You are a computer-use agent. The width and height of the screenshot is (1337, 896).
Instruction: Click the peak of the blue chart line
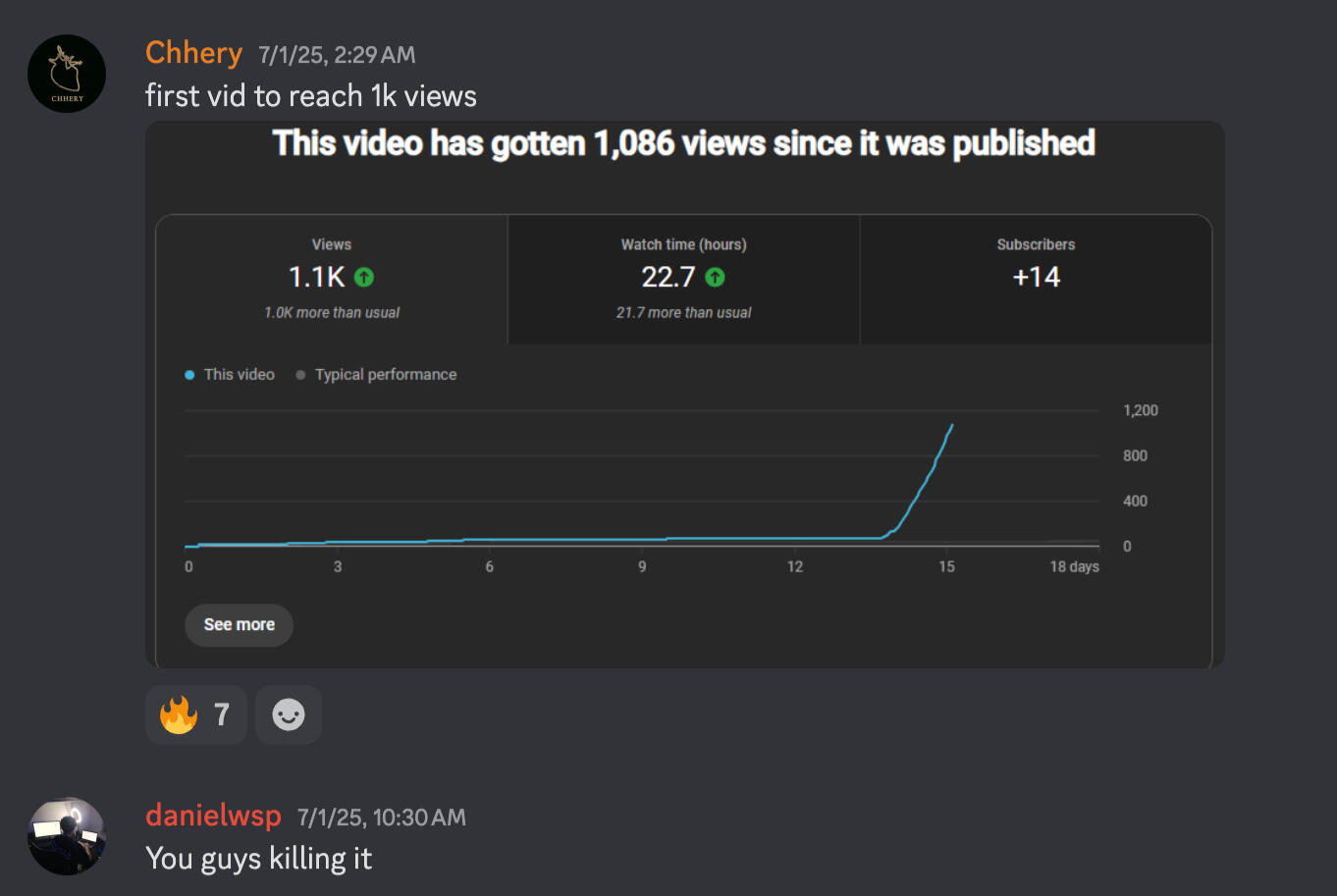952,425
